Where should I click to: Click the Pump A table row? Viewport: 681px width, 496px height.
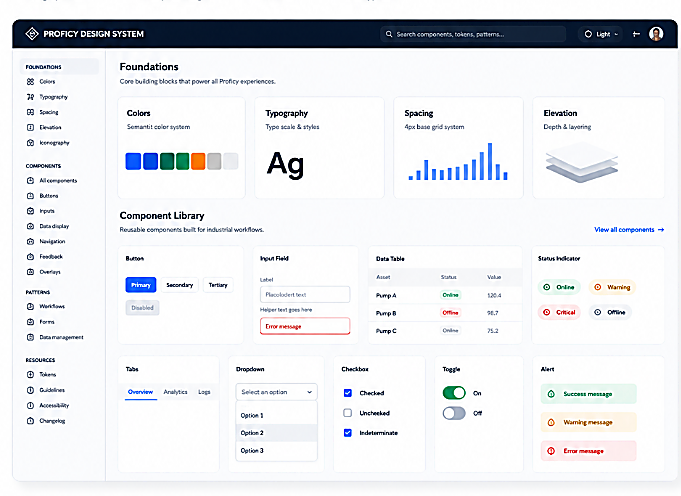point(445,295)
